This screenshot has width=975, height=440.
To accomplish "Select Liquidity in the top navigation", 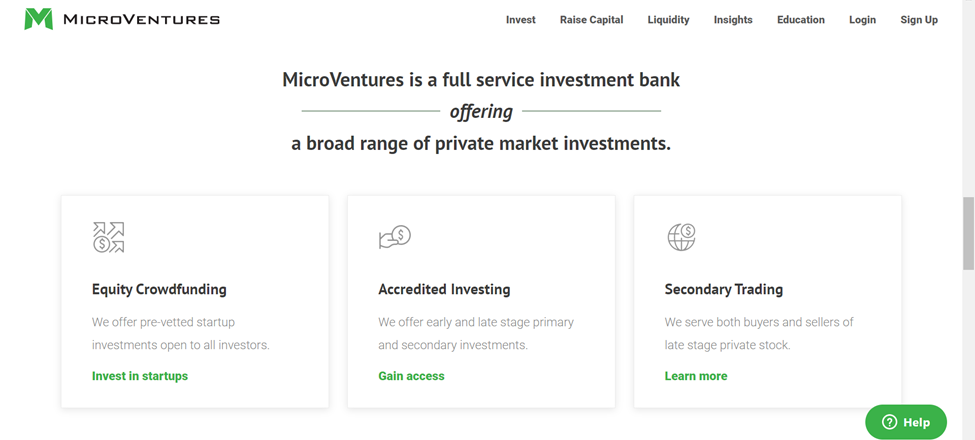I will click(x=668, y=20).
